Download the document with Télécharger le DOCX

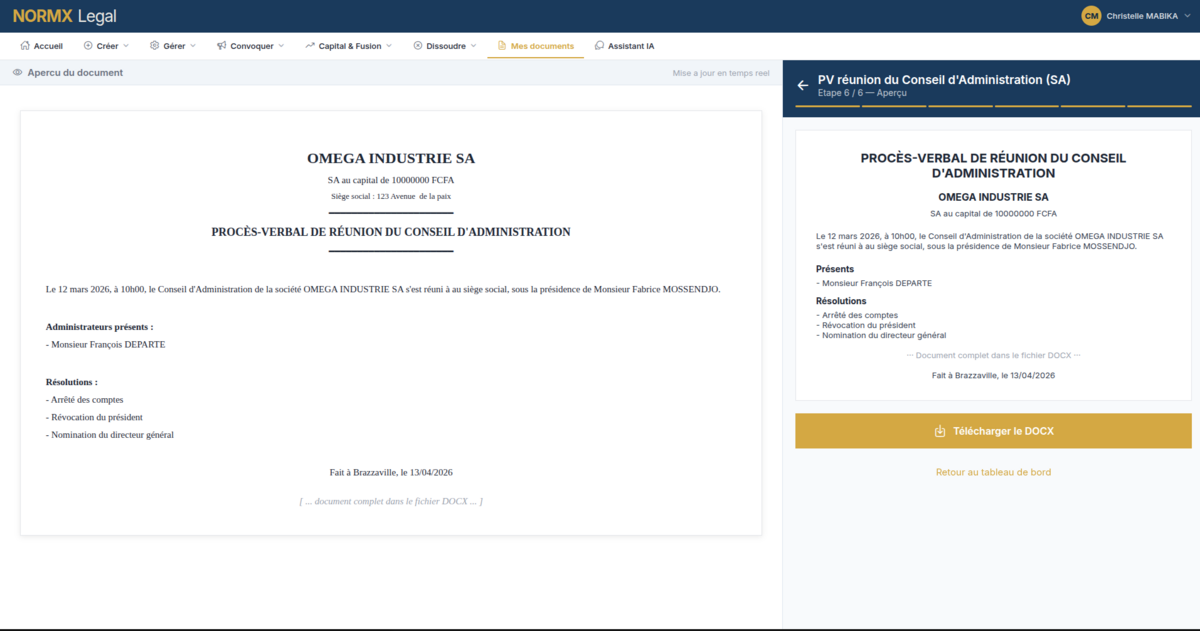pyautogui.click(x=994, y=431)
